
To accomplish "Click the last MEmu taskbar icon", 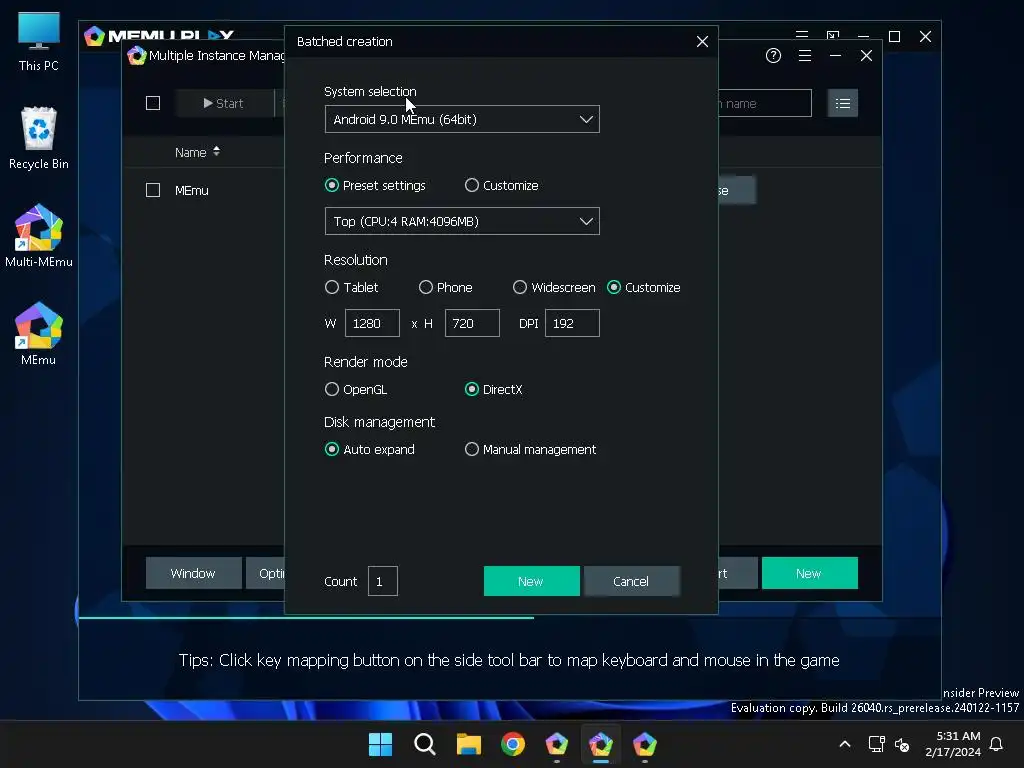I will click(x=645, y=744).
